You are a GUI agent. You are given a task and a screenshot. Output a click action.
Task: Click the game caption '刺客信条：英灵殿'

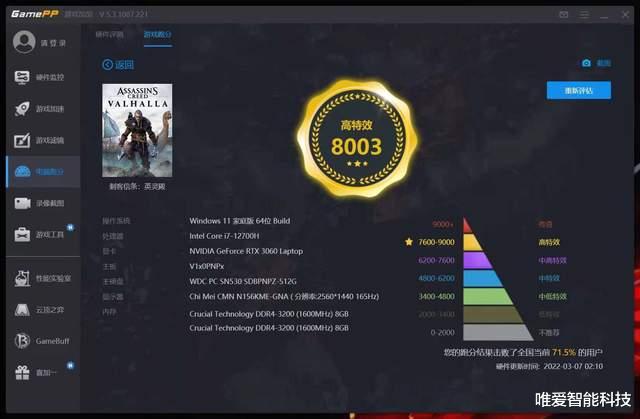click(137, 186)
